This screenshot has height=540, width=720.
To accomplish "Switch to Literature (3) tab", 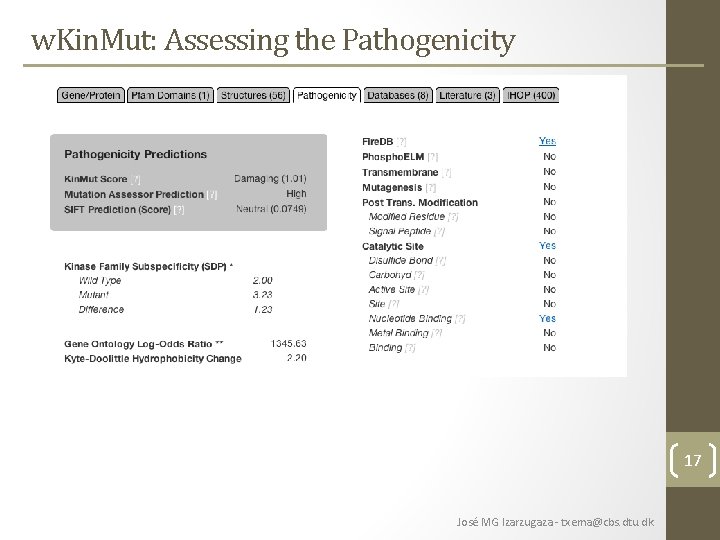I will [x=467, y=95].
